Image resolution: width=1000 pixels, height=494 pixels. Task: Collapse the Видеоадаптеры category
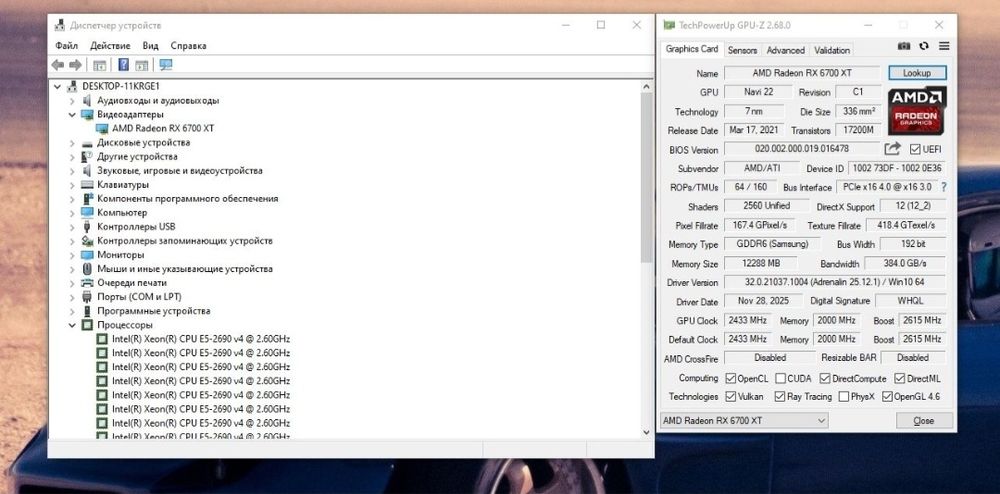[x=72, y=115]
